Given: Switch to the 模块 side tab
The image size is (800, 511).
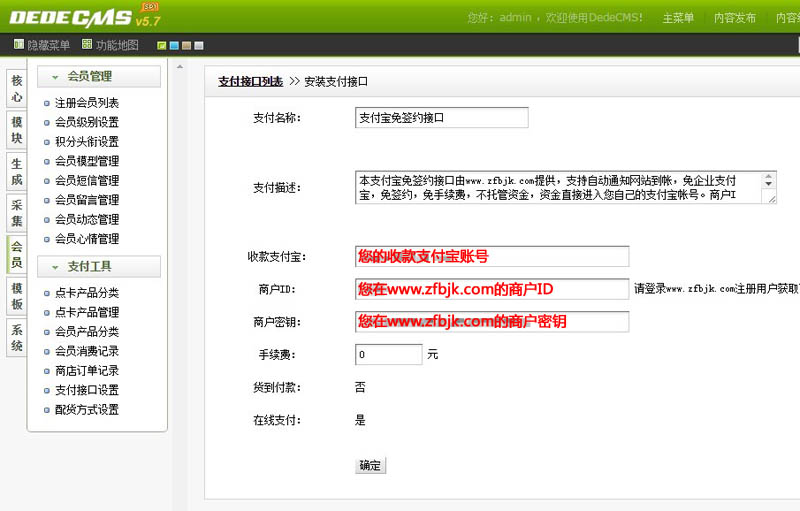Looking at the screenshot, I should pos(16,130).
